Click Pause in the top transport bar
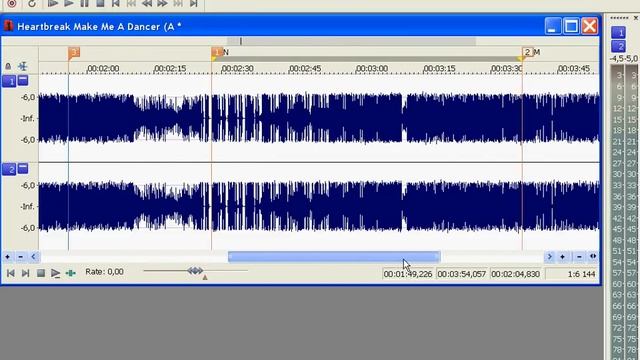The height and width of the screenshot is (360, 640). pyautogui.click(x=84, y=4)
